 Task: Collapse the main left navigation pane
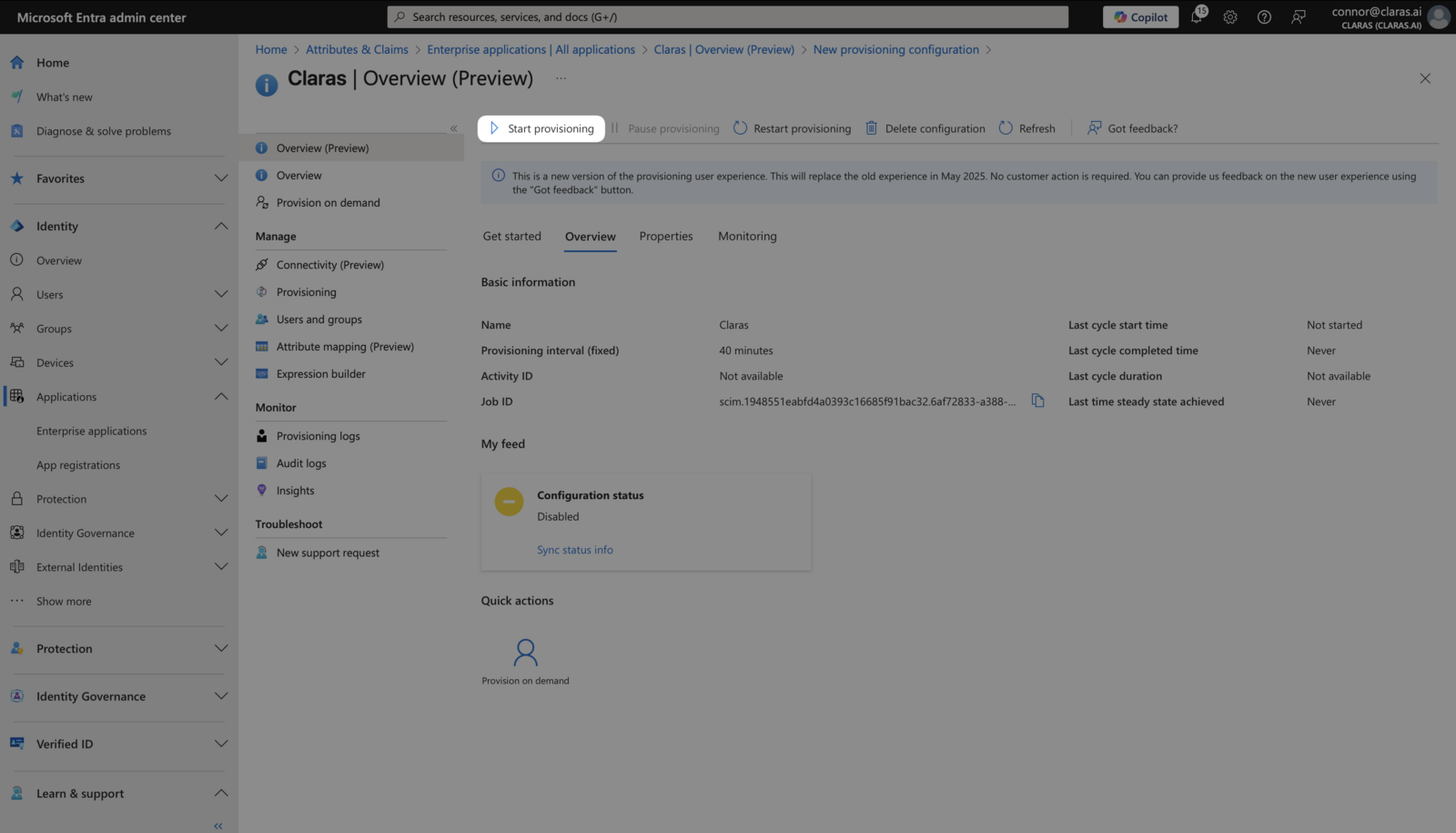click(218, 826)
